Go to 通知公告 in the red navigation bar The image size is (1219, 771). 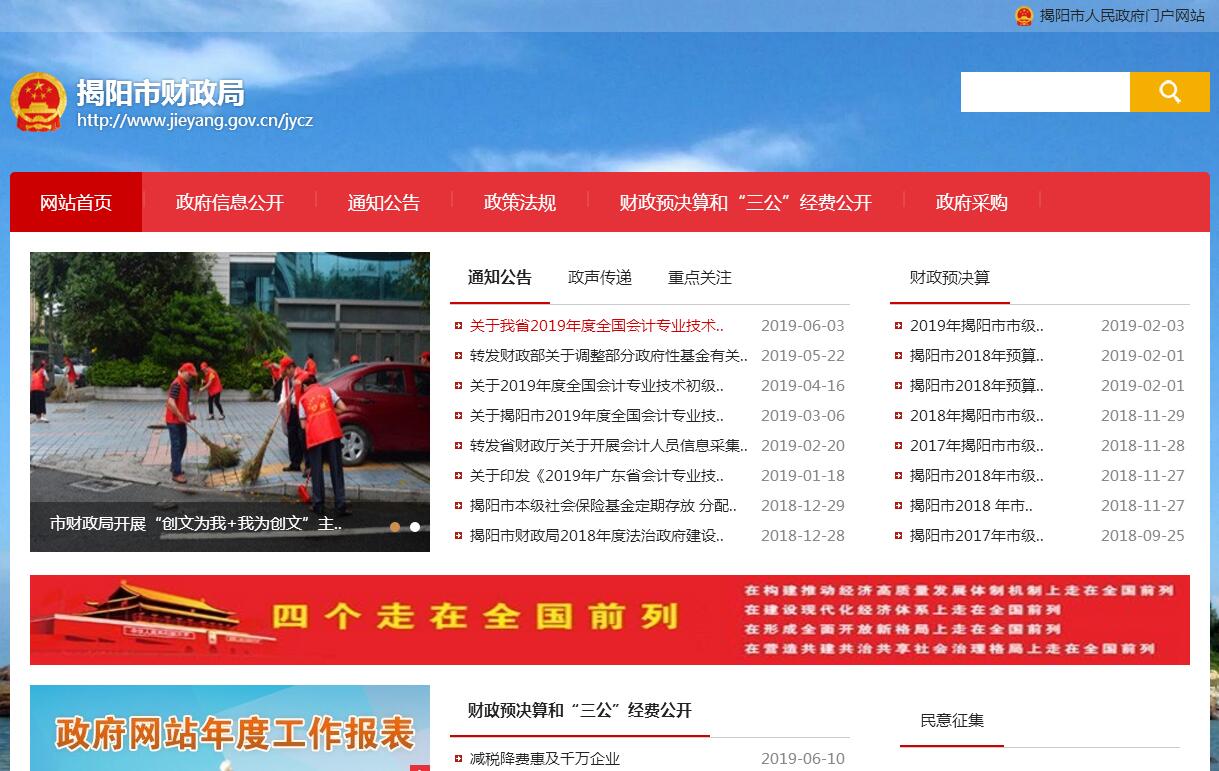[383, 203]
